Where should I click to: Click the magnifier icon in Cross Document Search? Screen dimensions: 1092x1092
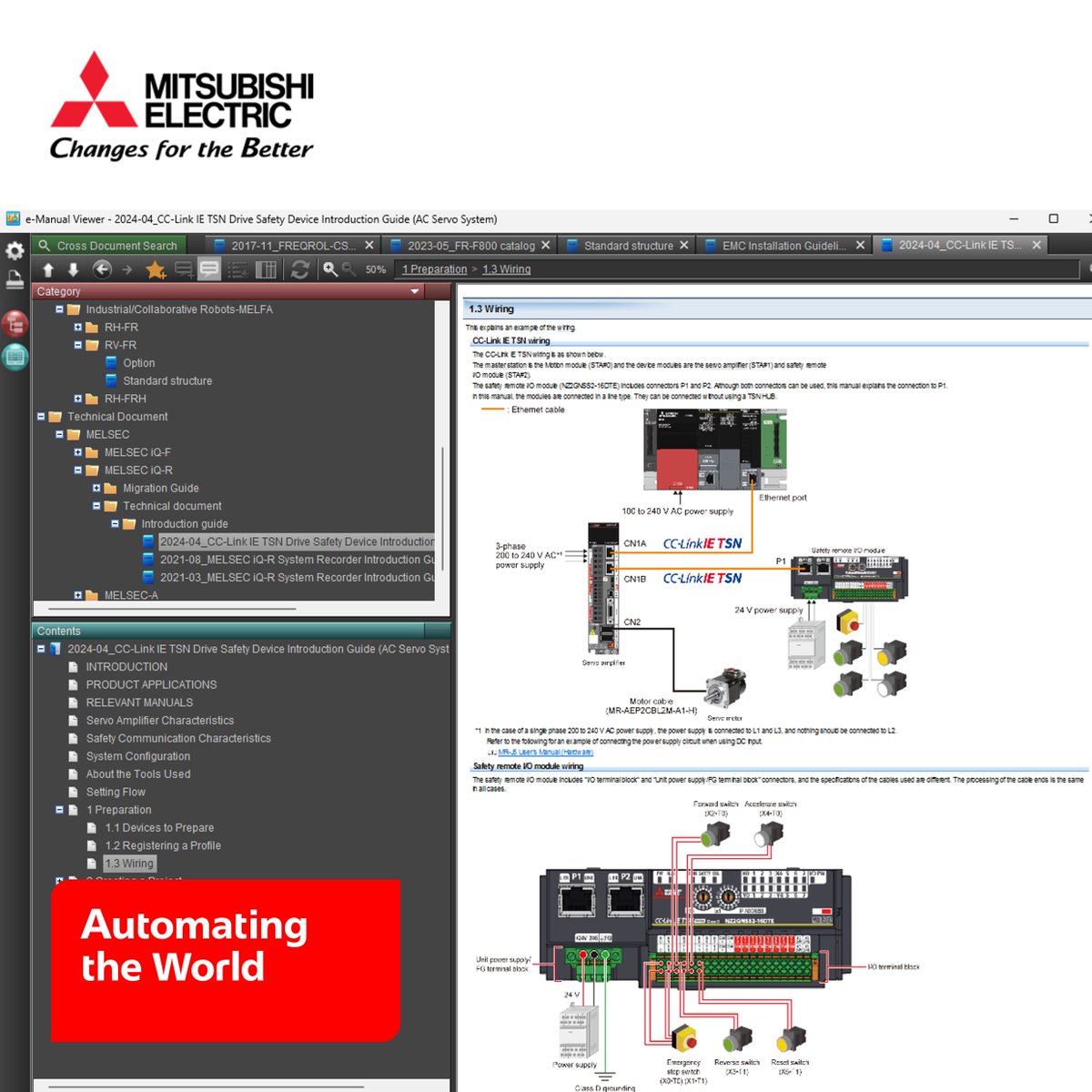tap(44, 246)
